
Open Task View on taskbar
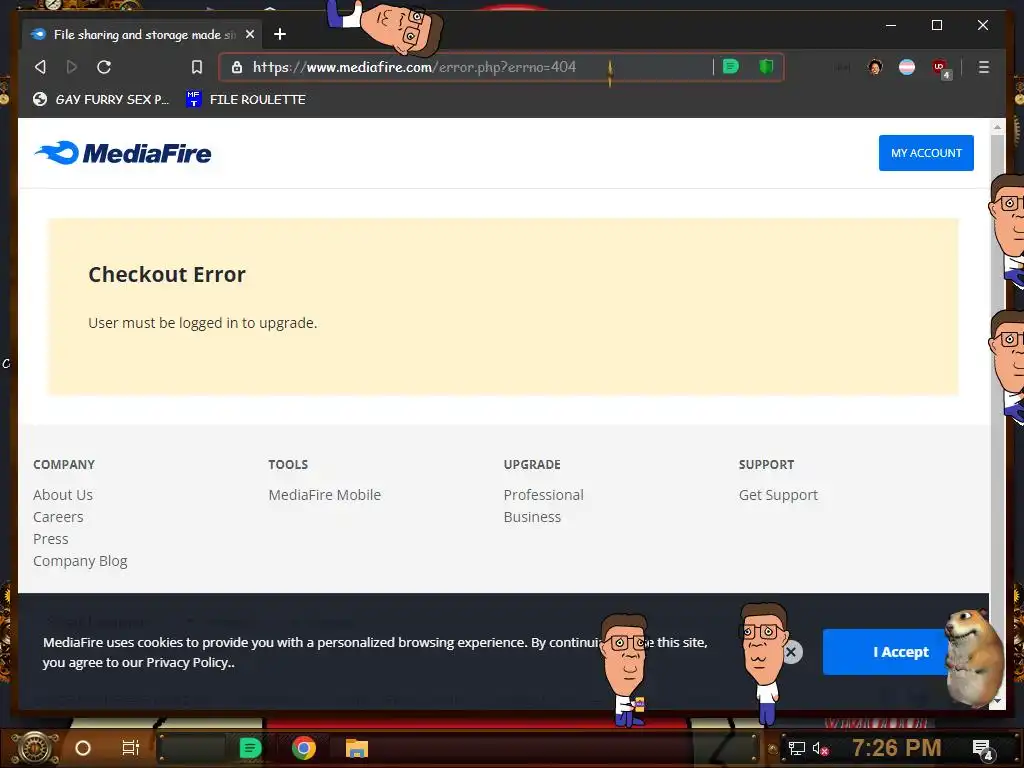131,748
